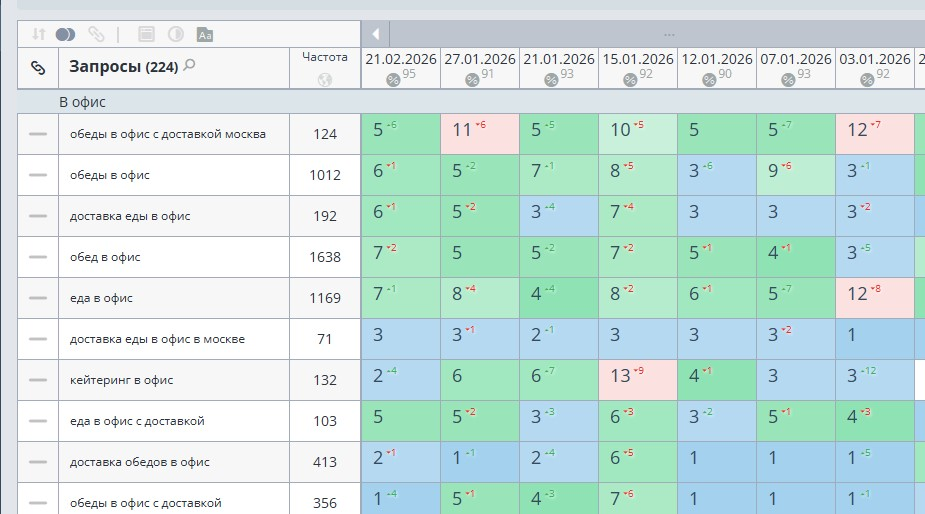Select query обед в офис
The height and width of the screenshot is (514, 925).
coord(105,257)
